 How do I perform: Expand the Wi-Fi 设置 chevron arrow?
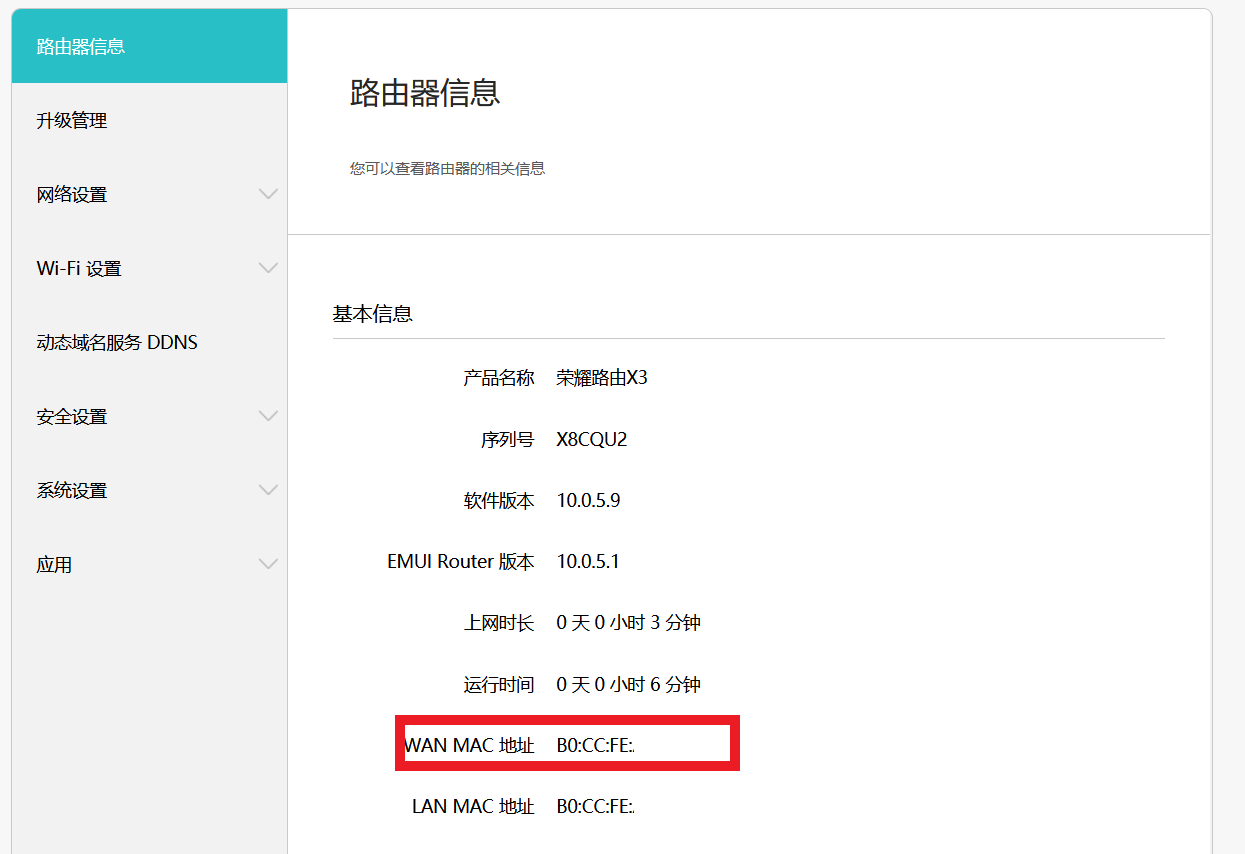pyautogui.click(x=268, y=268)
